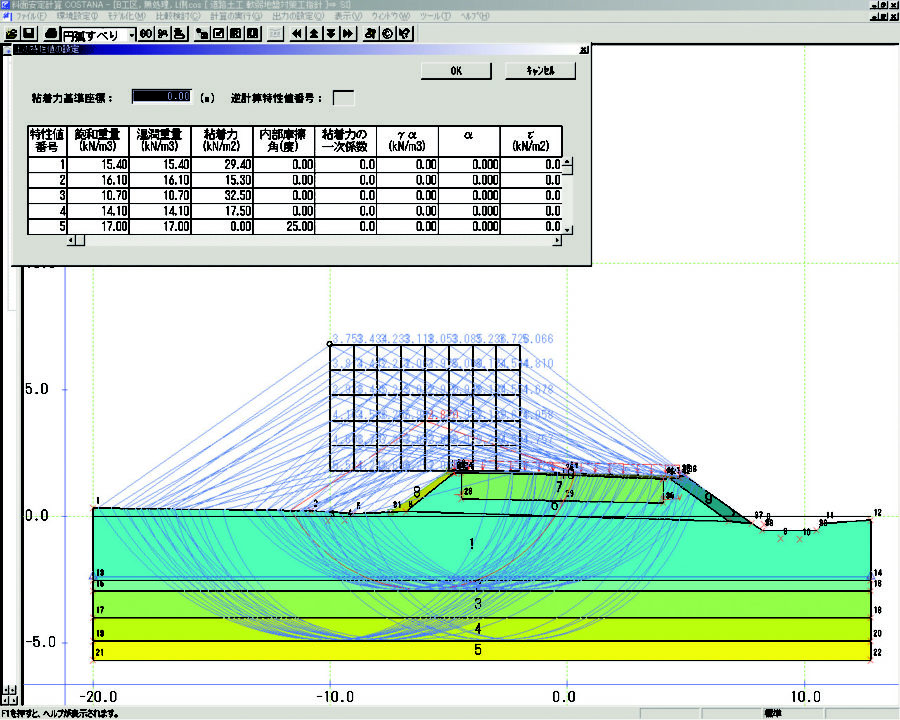Select the 17.50 cohesion cell in row 4
This screenshot has width=900, height=720.
(x=222, y=211)
